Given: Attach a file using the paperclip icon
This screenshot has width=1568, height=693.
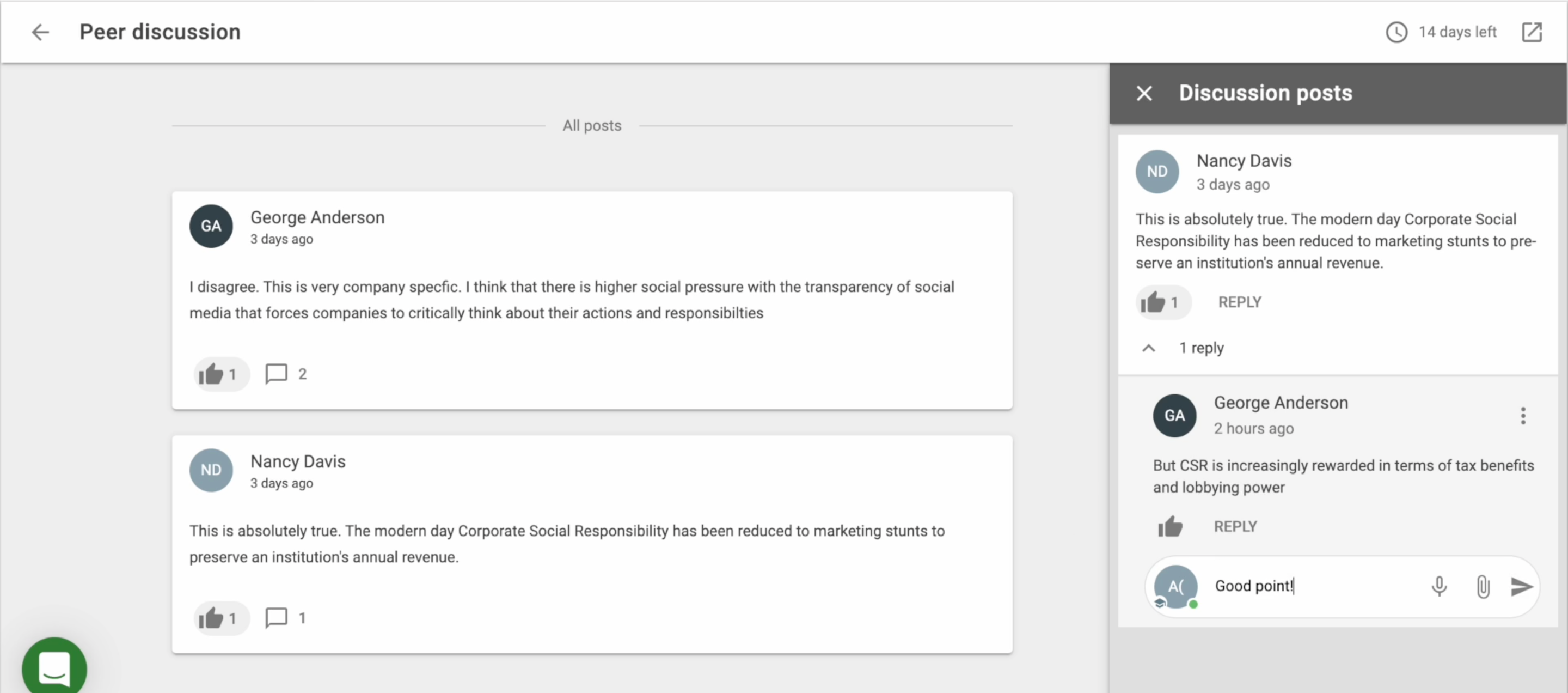Looking at the screenshot, I should point(1483,586).
